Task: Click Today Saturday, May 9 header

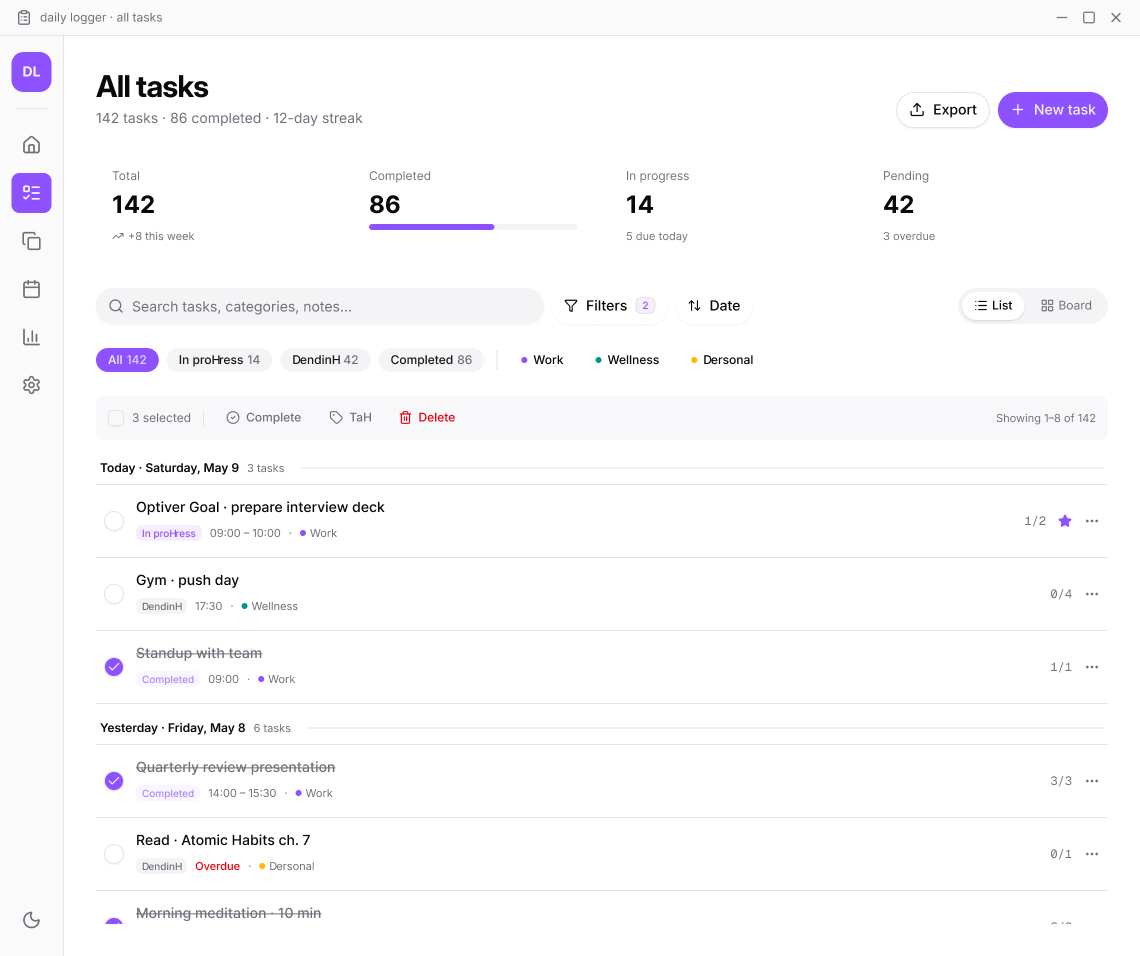Action: pos(169,467)
